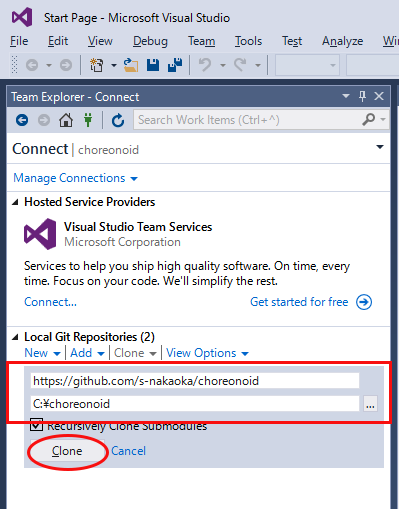The height and width of the screenshot is (509, 399).
Task: Click the Team Explorer Home icon
Action: tap(66, 120)
